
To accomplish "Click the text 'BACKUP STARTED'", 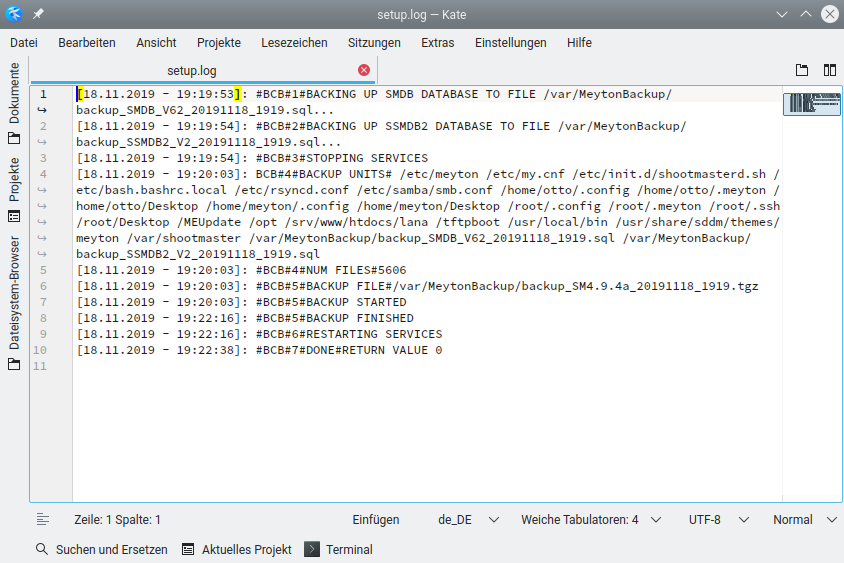I will point(356,302).
